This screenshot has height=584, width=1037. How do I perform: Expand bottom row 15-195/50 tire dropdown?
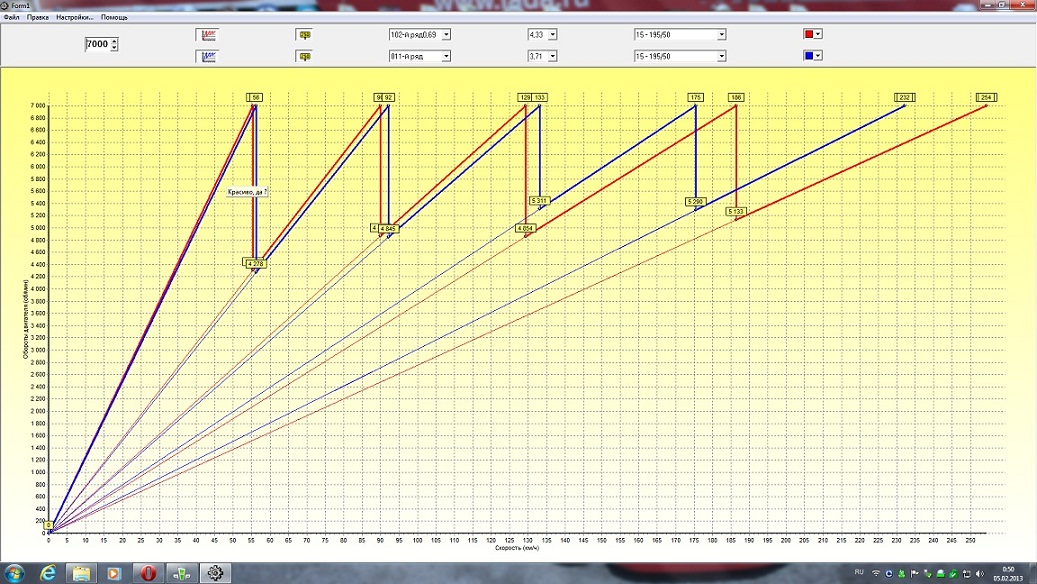click(x=722, y=56)
